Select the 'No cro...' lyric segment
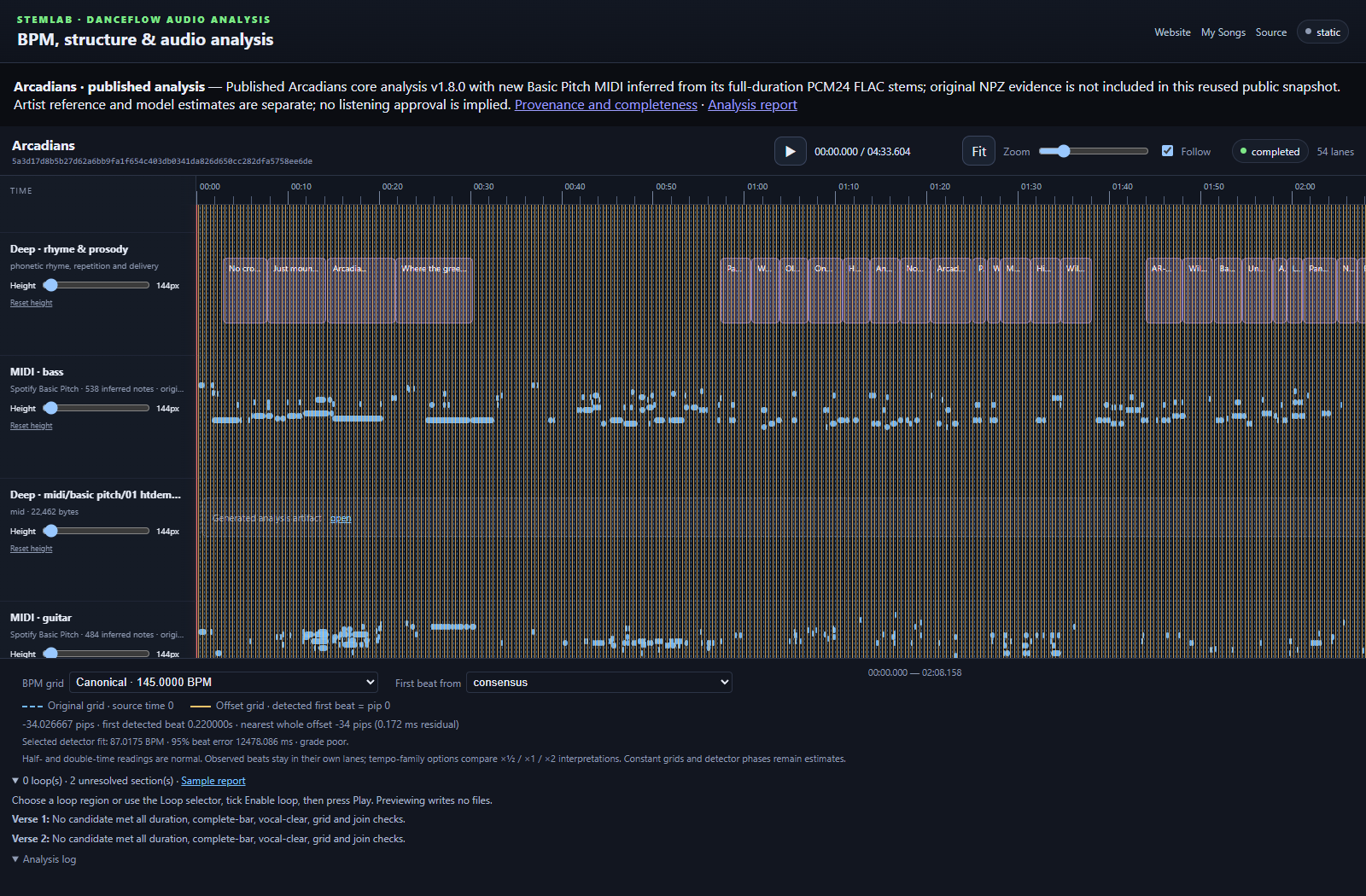 [244, 290]
